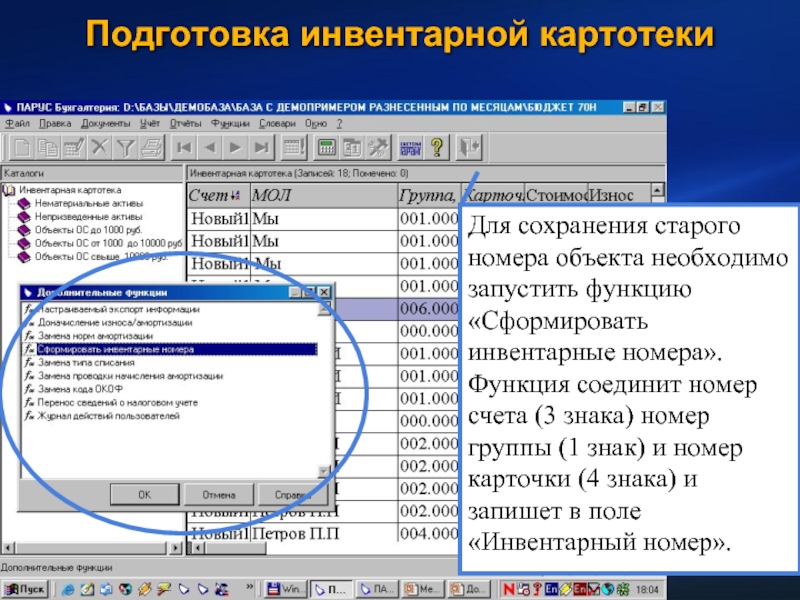
Task: Click the 'Счет' column header
Action: (210, 195)
